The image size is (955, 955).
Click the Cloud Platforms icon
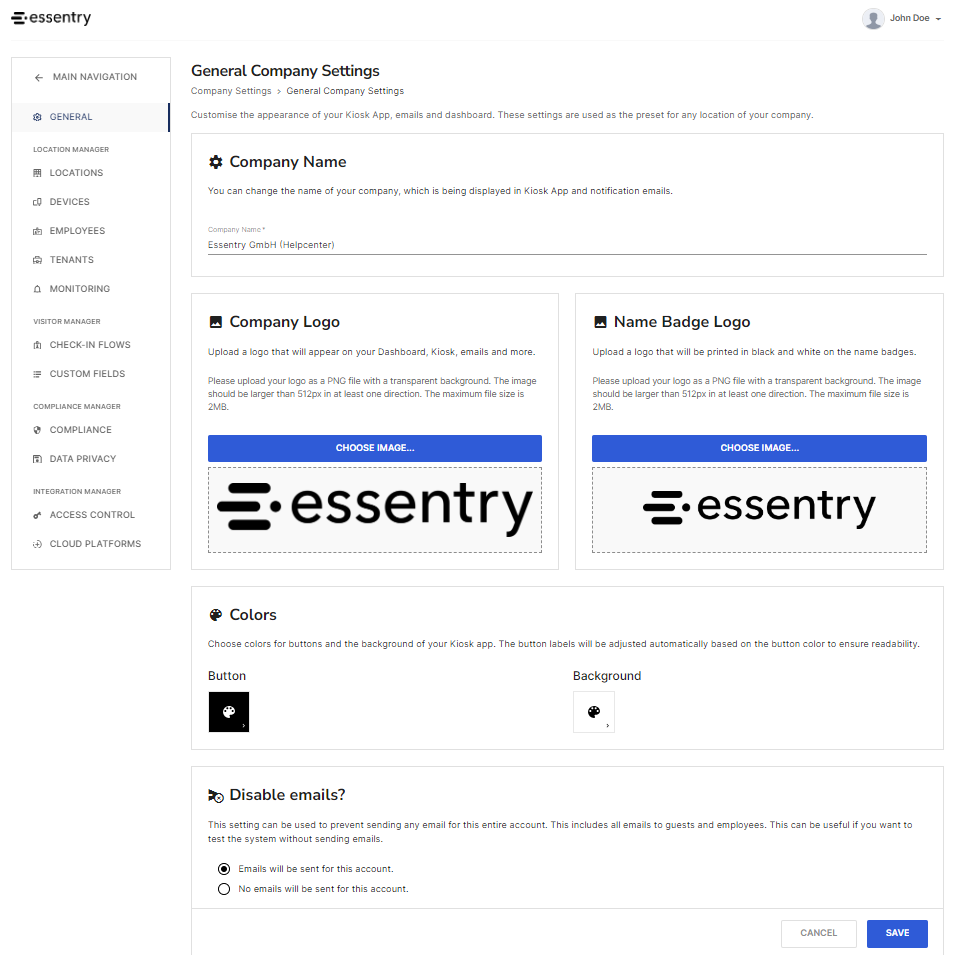point(37,544)
